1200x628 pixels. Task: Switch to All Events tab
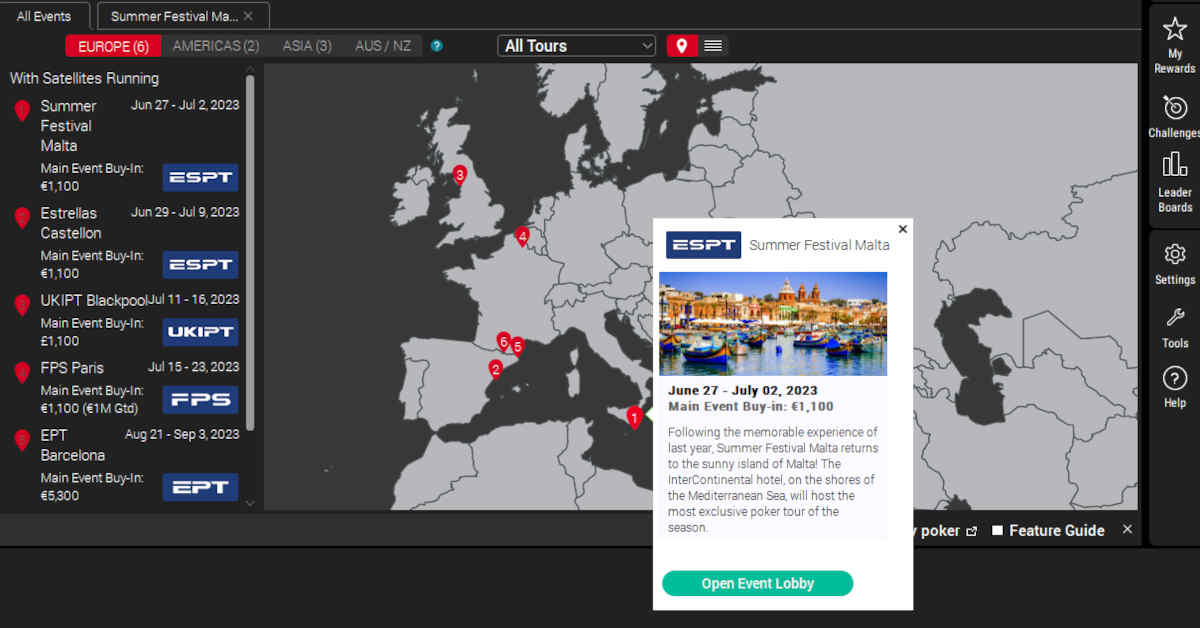pos(44,16)
